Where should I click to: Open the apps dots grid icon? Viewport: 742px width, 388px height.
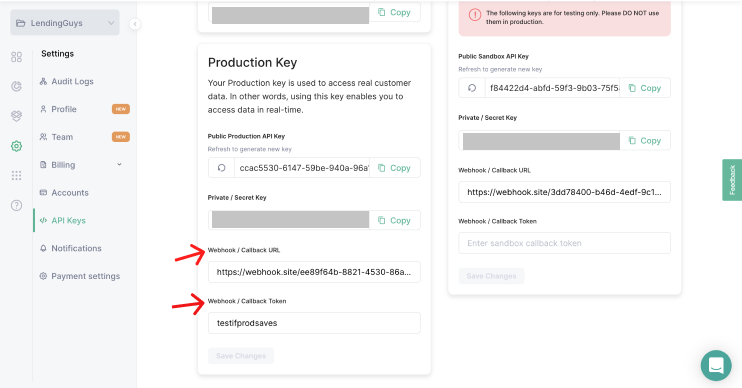[x=17, y=176]
